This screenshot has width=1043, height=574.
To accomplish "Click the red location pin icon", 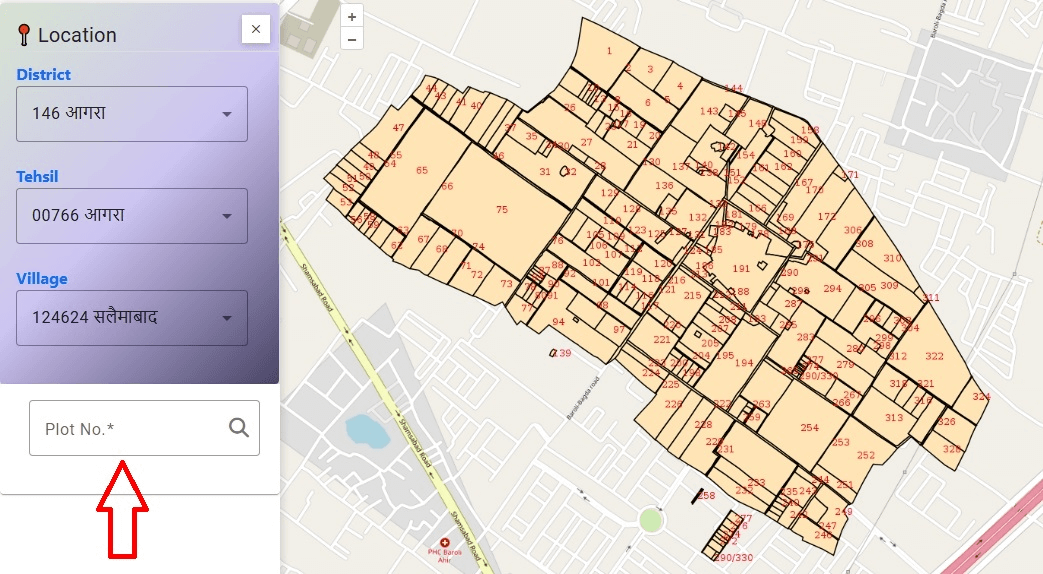I will [24, 35].
